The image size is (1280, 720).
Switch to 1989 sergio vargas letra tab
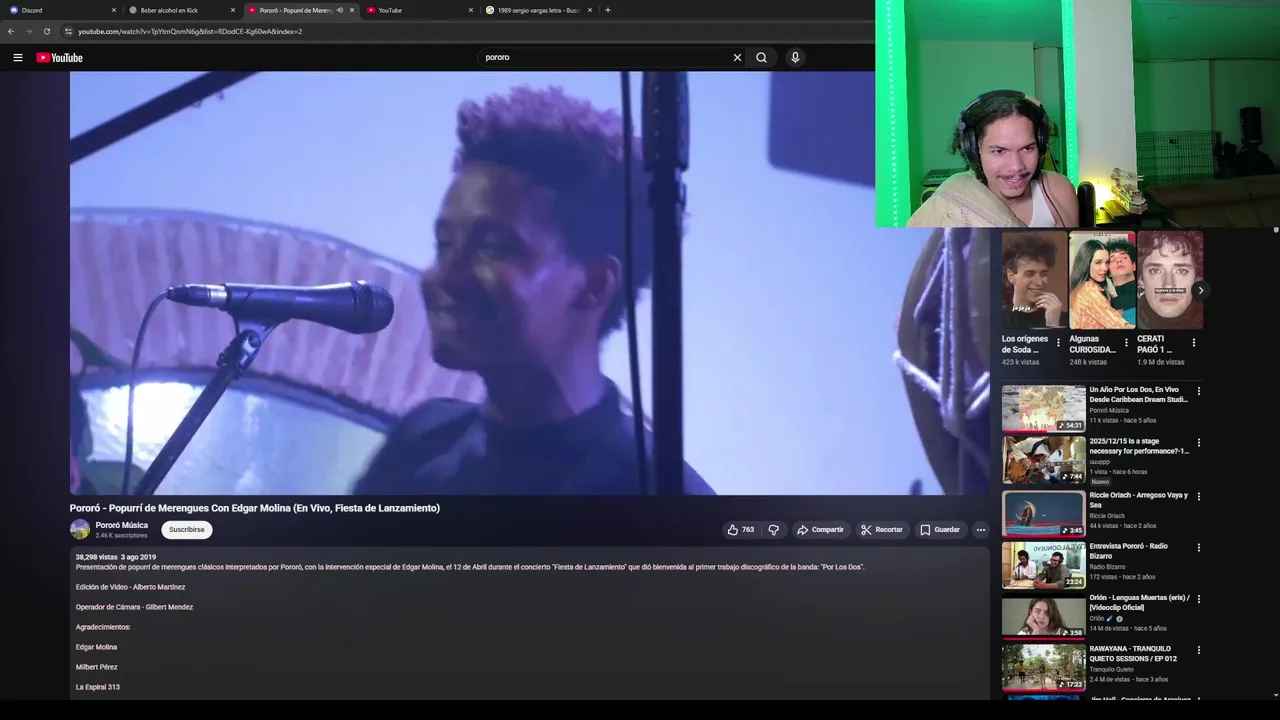pyautogui.click(x=537, y=10)
